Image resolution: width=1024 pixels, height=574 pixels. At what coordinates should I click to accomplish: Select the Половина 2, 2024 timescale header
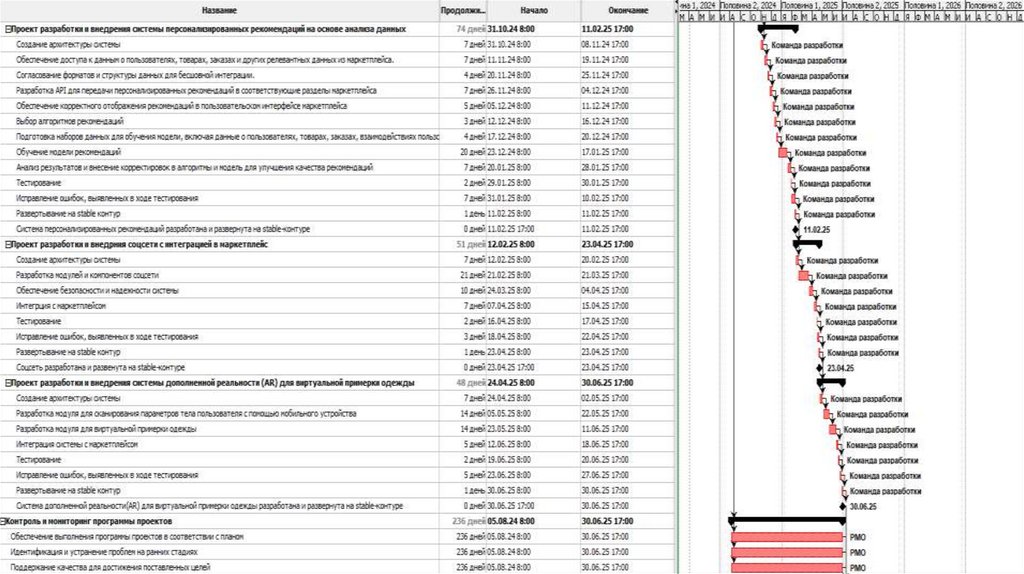pyautogui.click(x=749, y=5)
